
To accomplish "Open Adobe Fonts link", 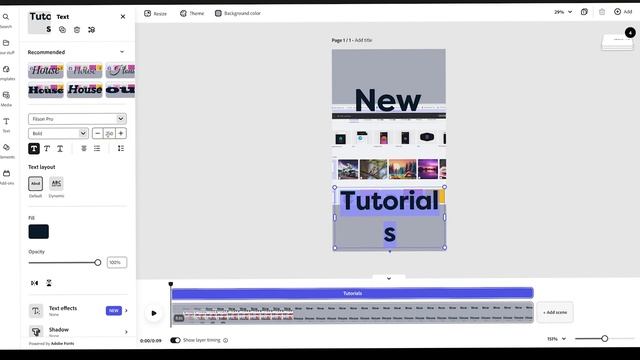I will pyautogui.click(x=62, y=344).
